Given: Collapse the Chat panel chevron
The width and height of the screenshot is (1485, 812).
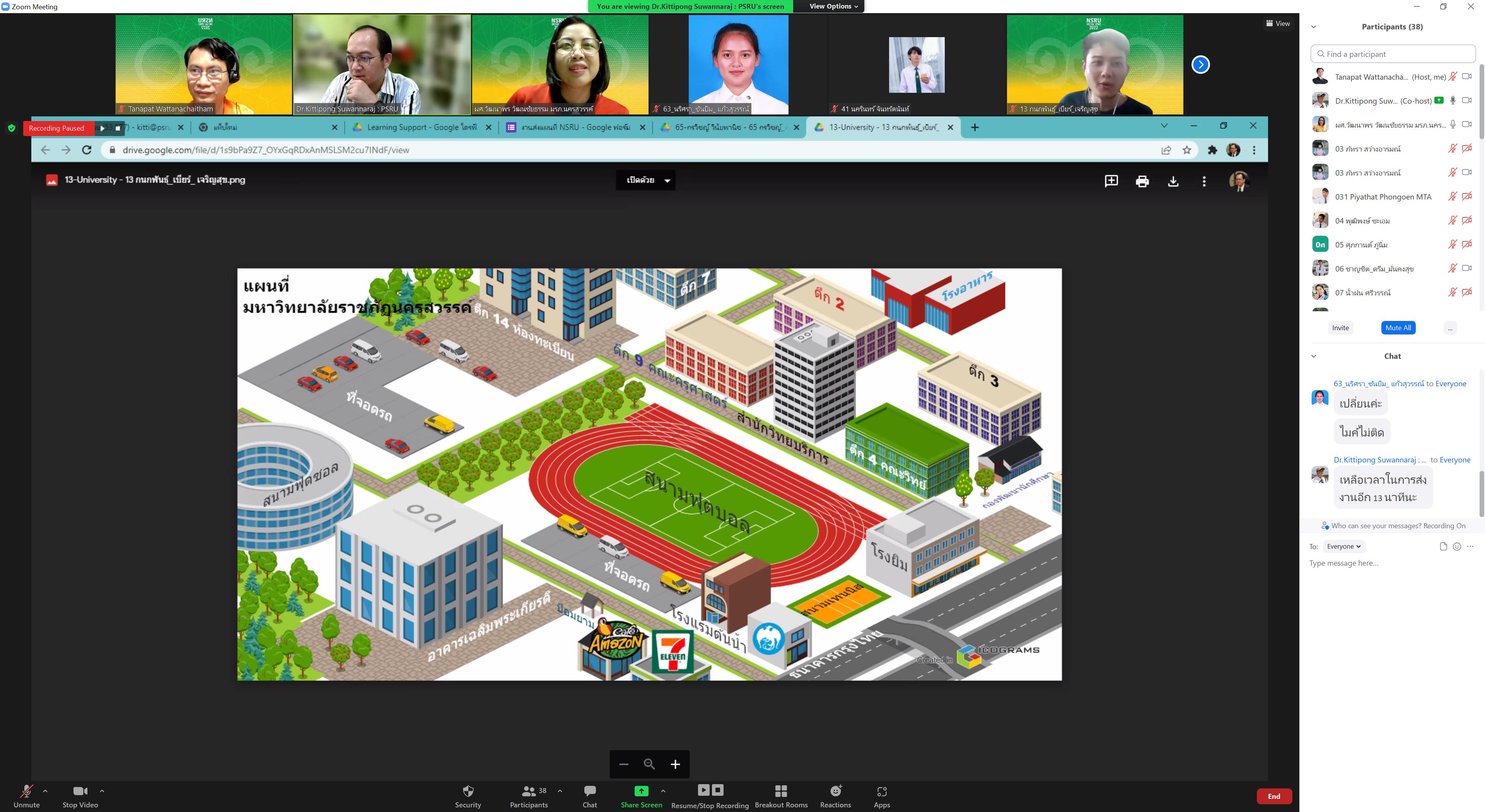Looking at the screenshot, I should click(x=1314, y=356).
